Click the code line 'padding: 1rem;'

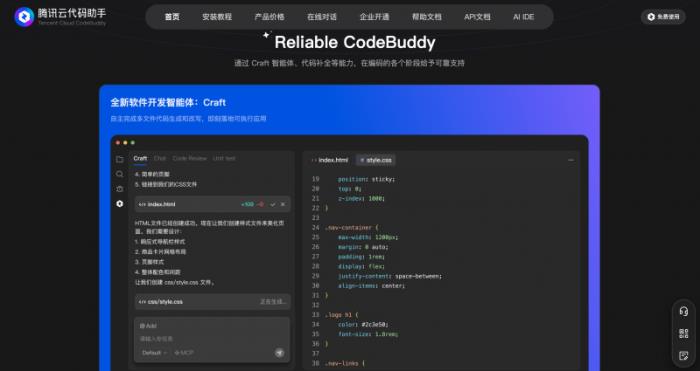pos(361,257)
